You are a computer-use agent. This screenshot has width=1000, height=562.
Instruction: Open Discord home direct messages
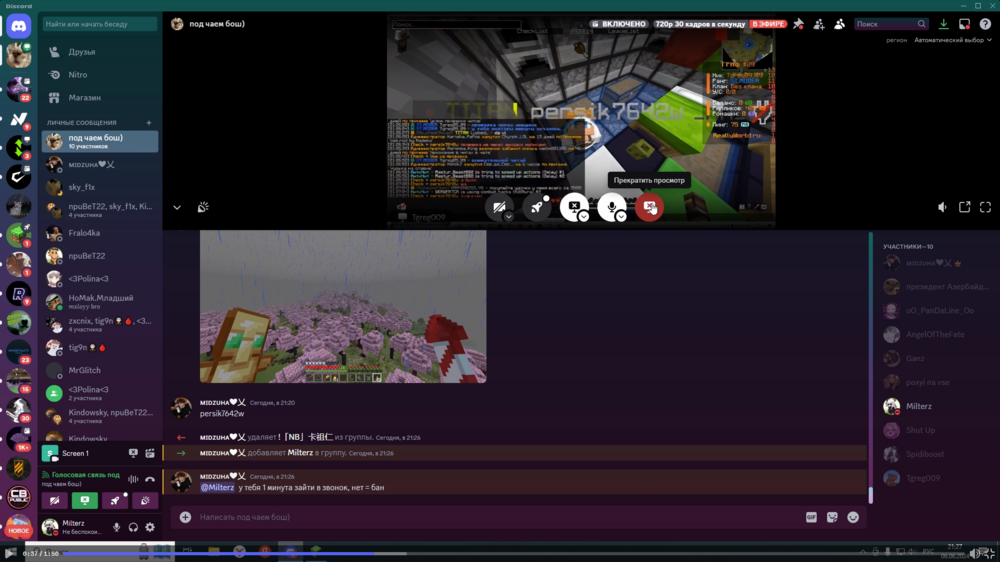click(18, 26)
